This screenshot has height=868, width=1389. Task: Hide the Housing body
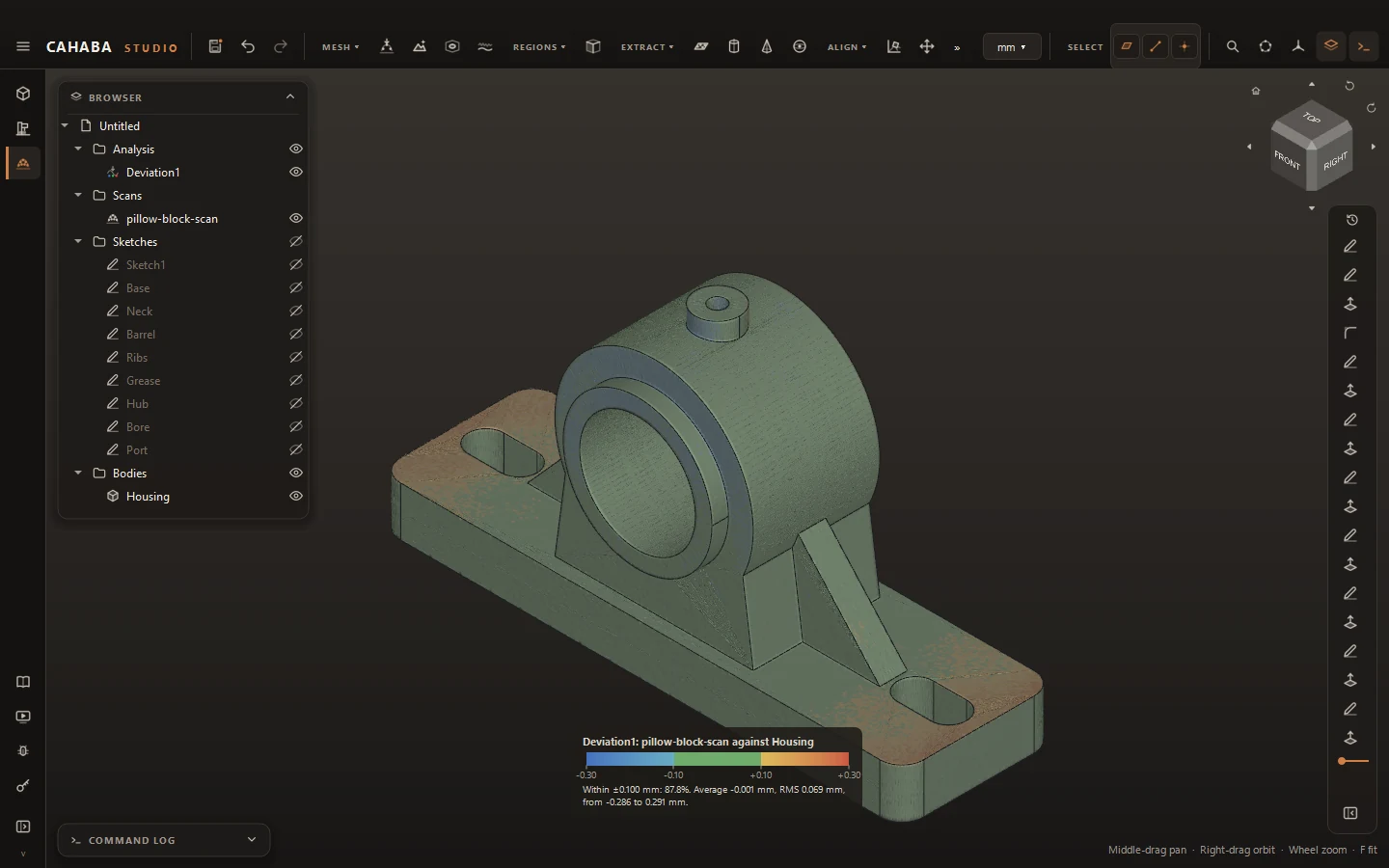click(296, 496)
